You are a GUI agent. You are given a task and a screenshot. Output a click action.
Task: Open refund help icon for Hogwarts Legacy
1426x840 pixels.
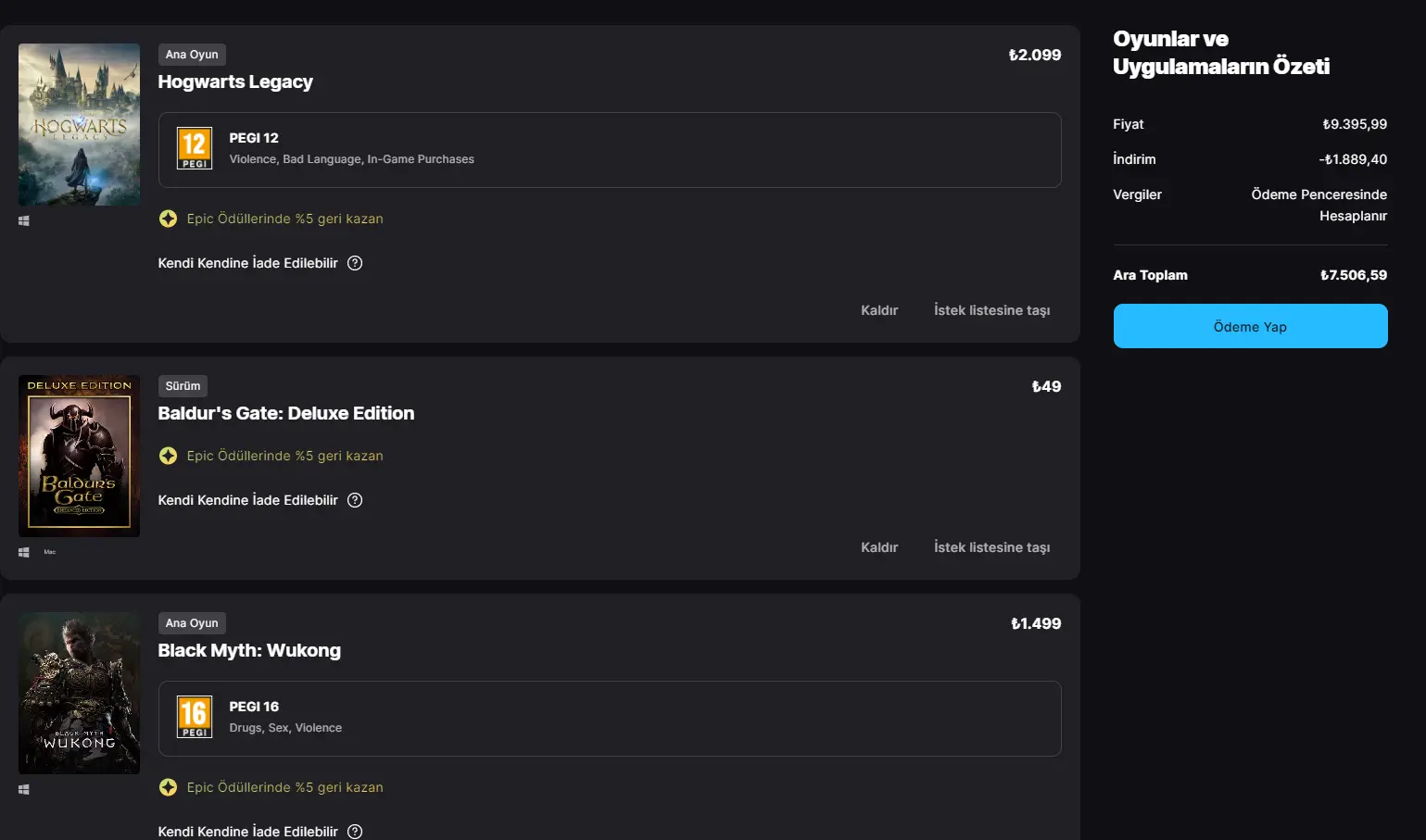(x=355, y=263)
